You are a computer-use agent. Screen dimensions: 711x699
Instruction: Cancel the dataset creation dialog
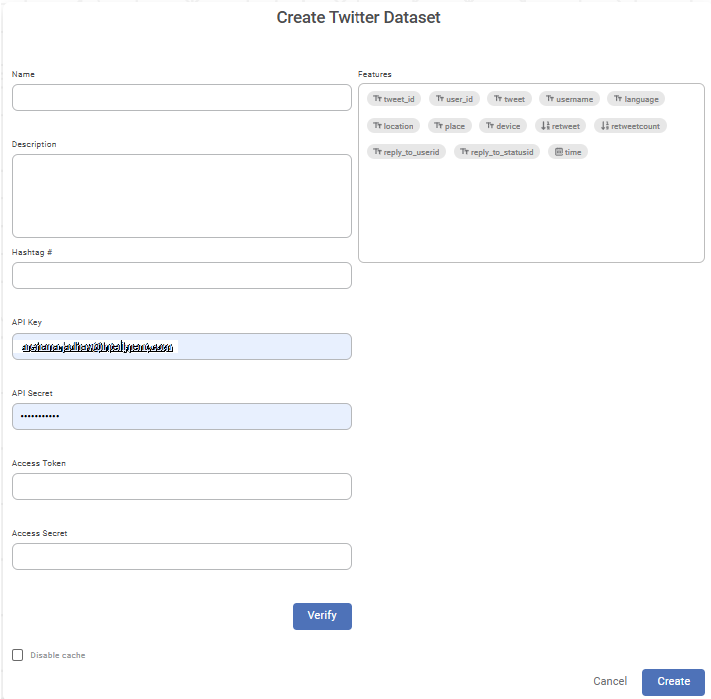click(610, 681)
